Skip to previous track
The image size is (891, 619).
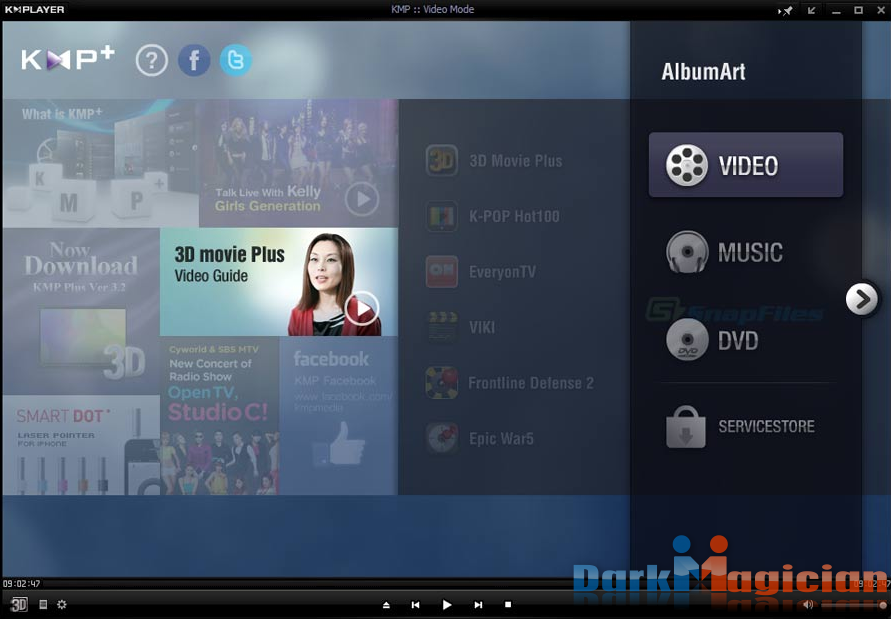pyautogui.click(x=415, y=605)
